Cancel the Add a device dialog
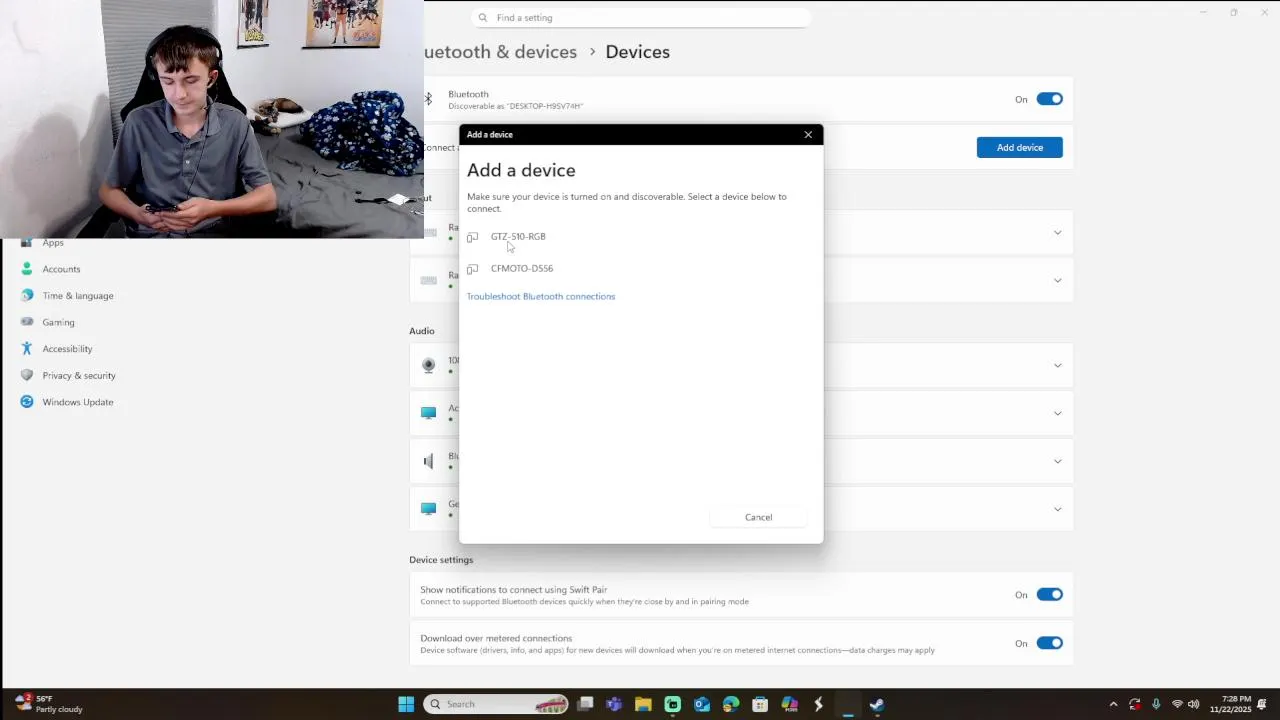Viewport: 1280px width, 720px height. click(758, 517)
